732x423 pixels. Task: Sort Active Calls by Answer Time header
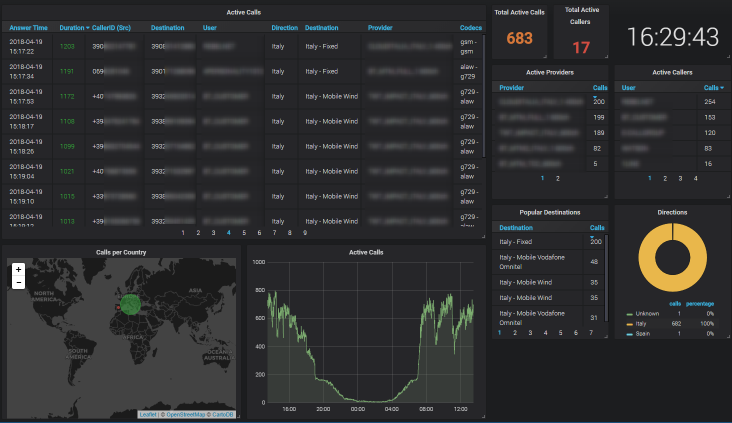(x=28, y=28)
